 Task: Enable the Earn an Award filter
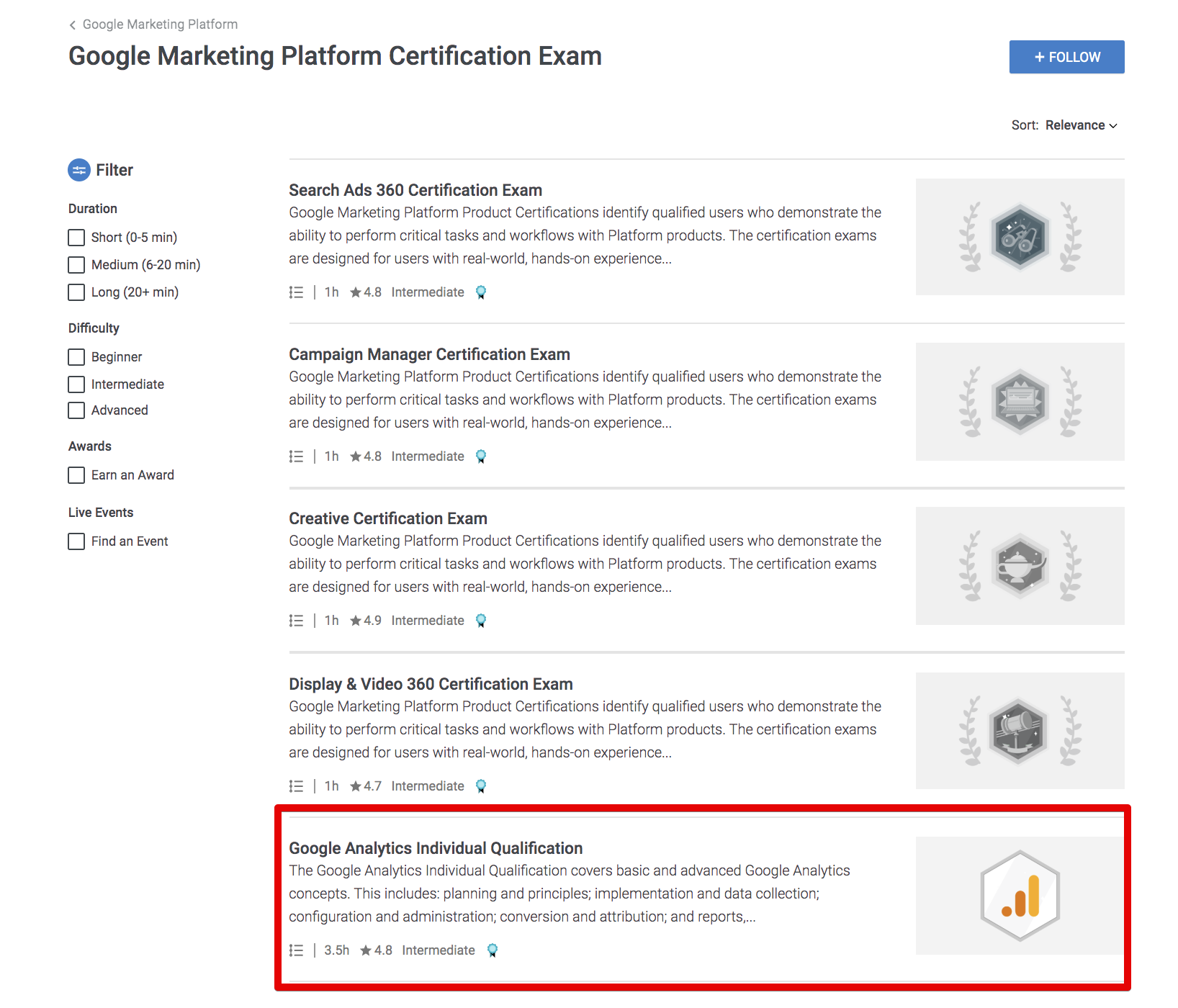tap(76, 474)
